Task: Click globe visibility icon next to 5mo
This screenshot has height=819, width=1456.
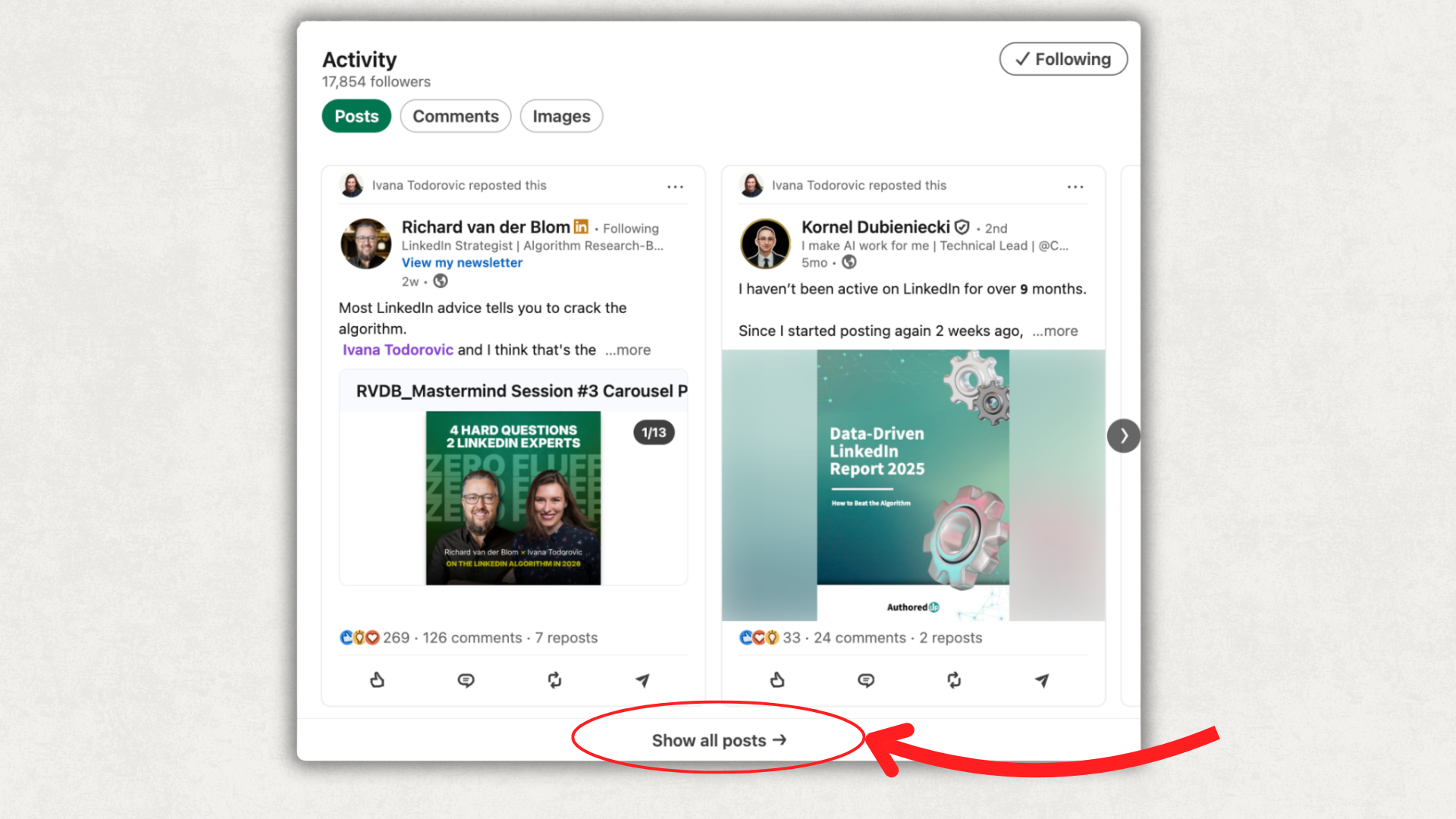Action: [849, 262]
